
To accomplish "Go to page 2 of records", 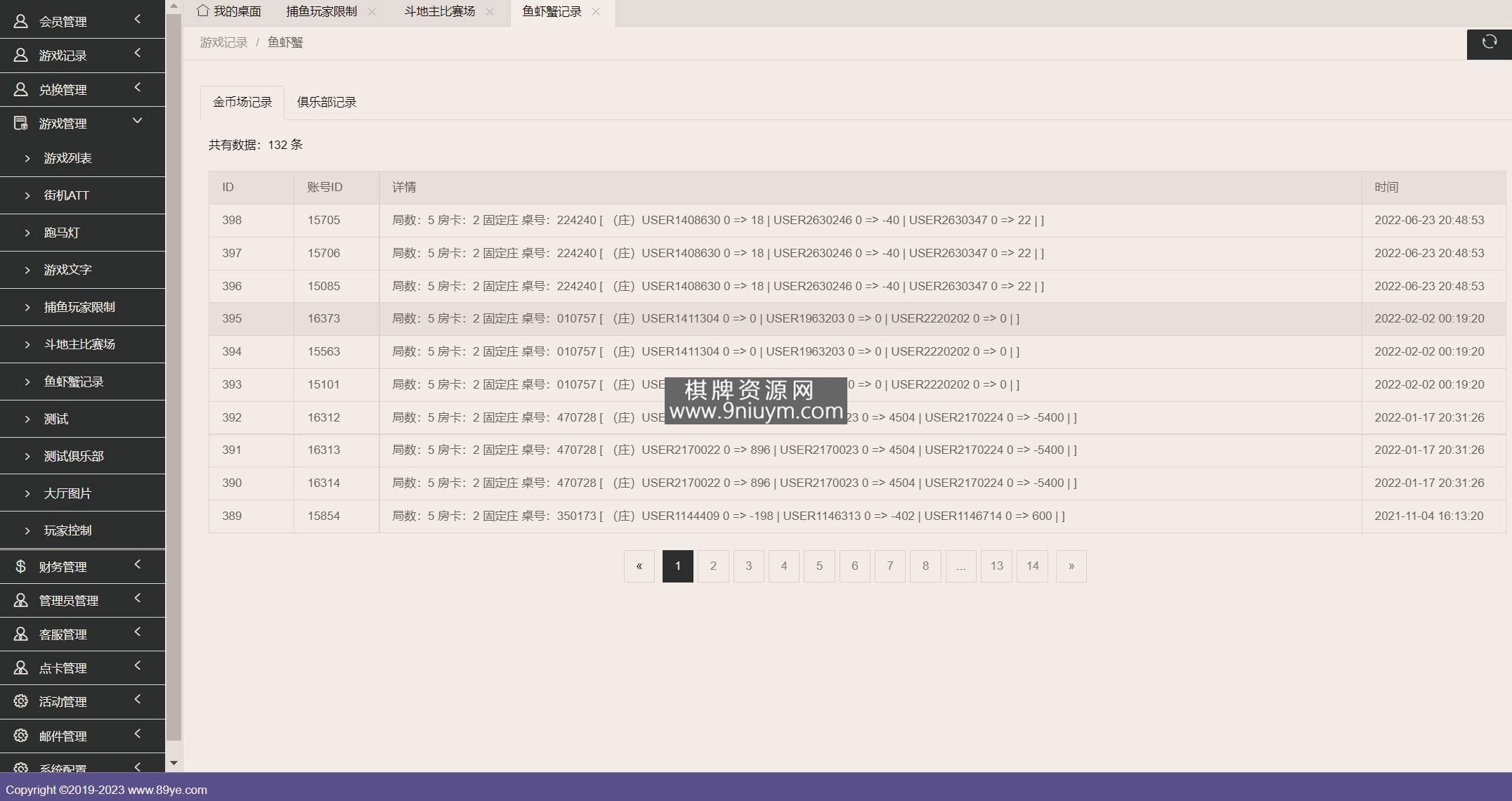I will pyautogui.click(x=713, y=566).
